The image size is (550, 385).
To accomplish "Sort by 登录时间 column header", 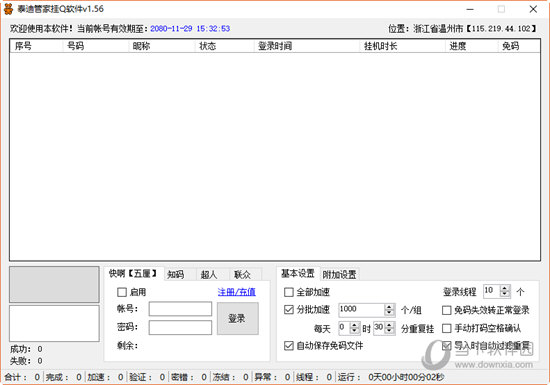I will [x=307, y=46].
